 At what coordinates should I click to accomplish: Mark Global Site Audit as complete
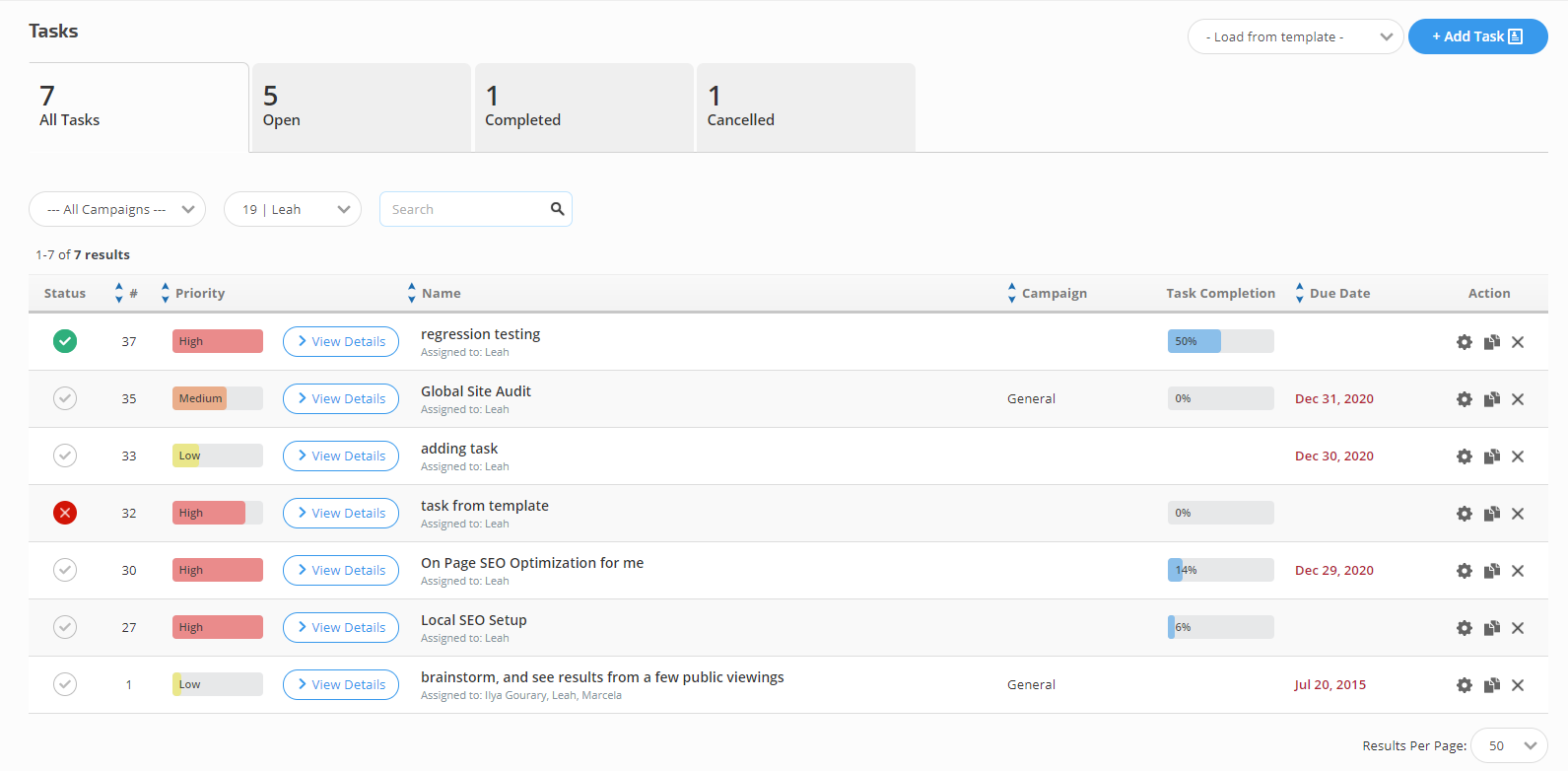[x=65, y=398]
